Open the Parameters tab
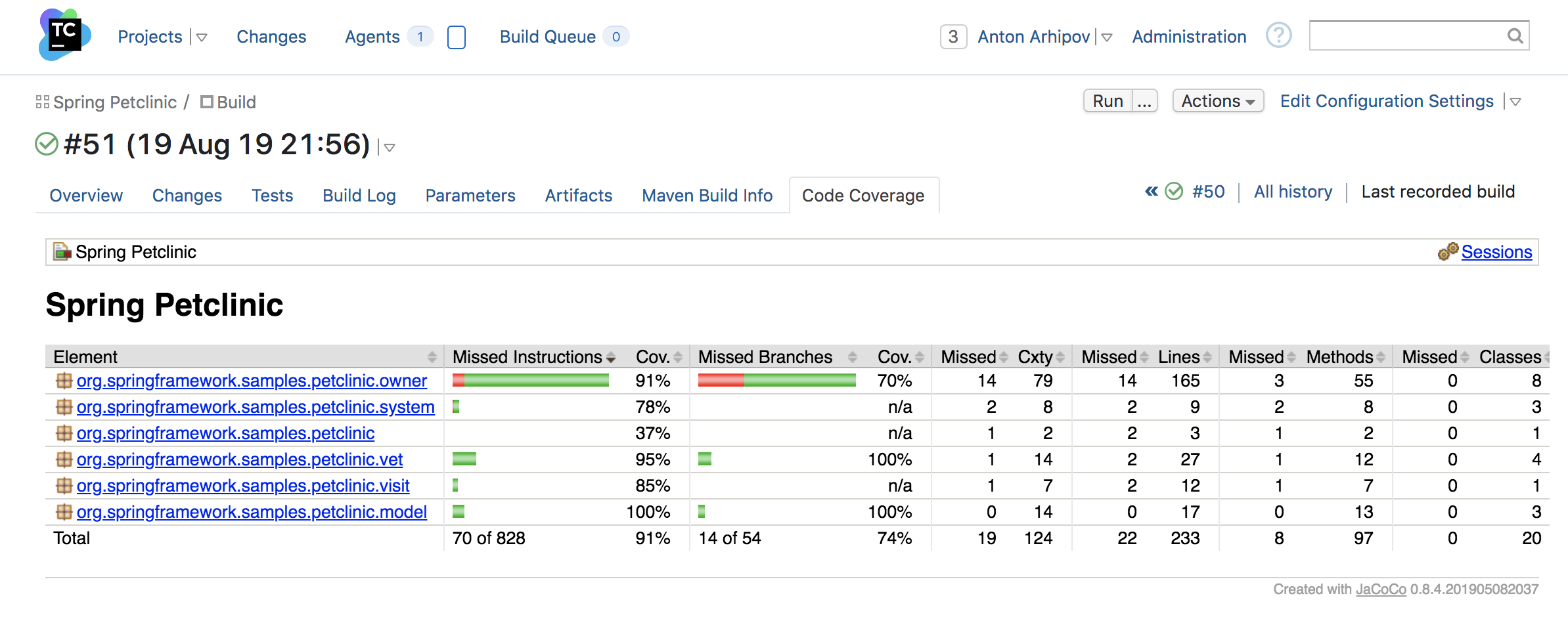Image resolution: width=1568 pixels, height=617 pixels. [x=470, y=196]
